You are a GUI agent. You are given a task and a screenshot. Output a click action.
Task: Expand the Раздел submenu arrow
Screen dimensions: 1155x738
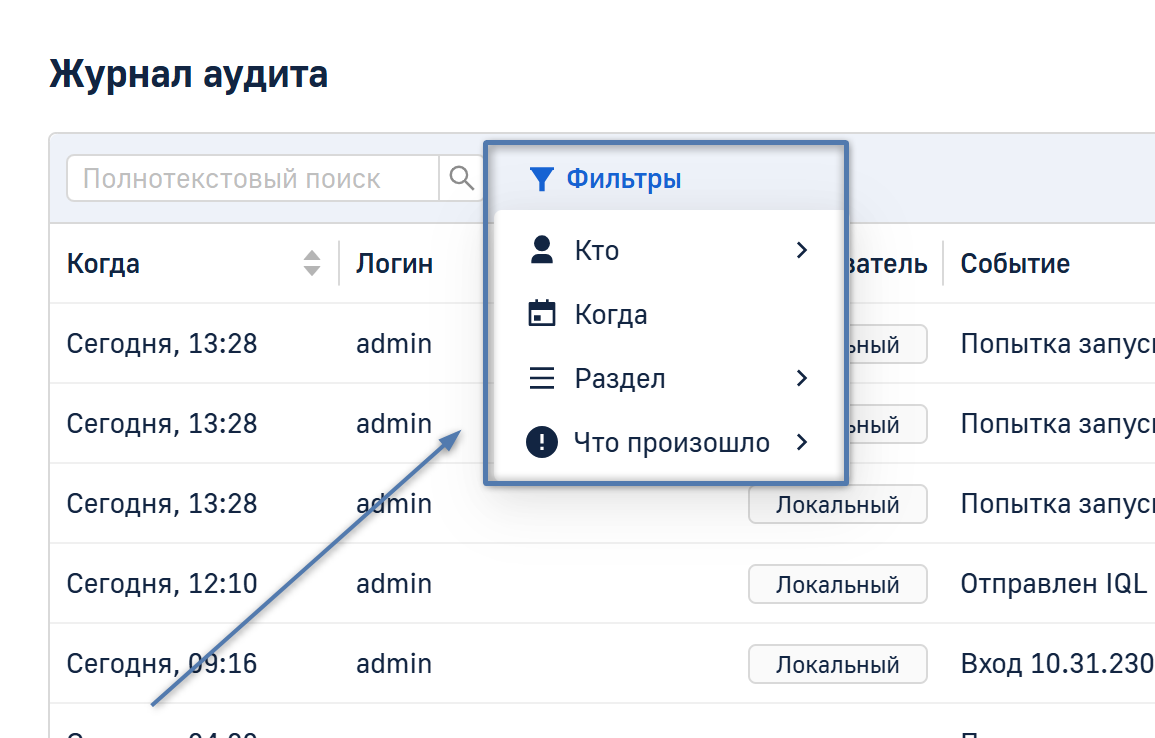coord(801,378)
